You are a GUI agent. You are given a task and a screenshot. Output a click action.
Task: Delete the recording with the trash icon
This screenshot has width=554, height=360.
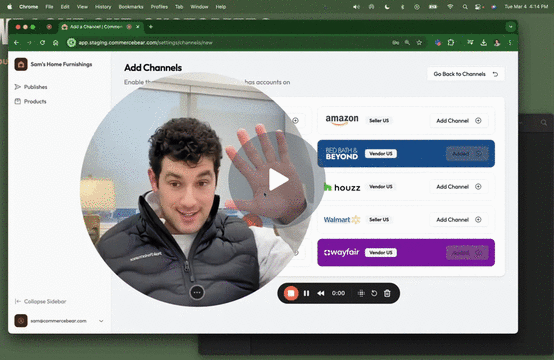pos(387,293)
